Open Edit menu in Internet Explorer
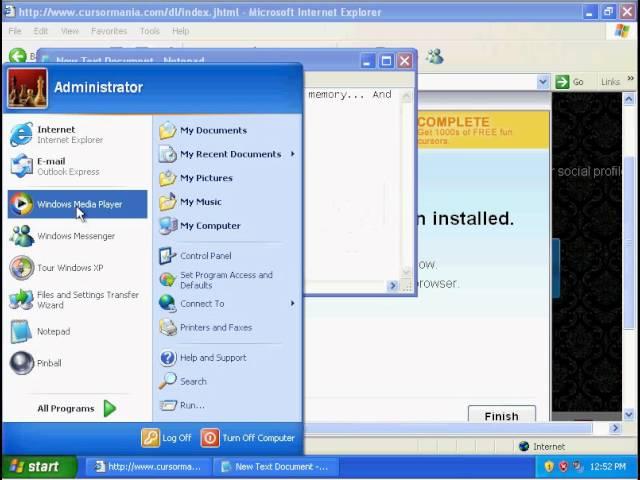The height and width of the screenshot is (480, 640). [40, 31]
